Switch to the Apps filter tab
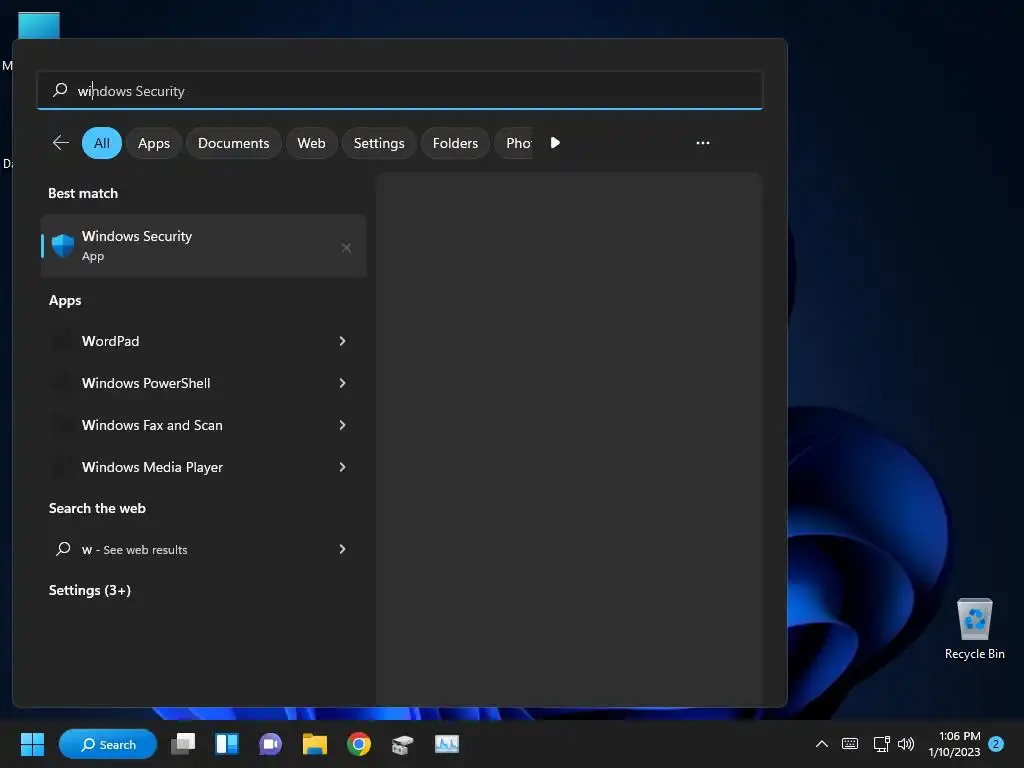Image resolution: width=1024 pixels, height=768 pixels. click(x=153, y=143)
